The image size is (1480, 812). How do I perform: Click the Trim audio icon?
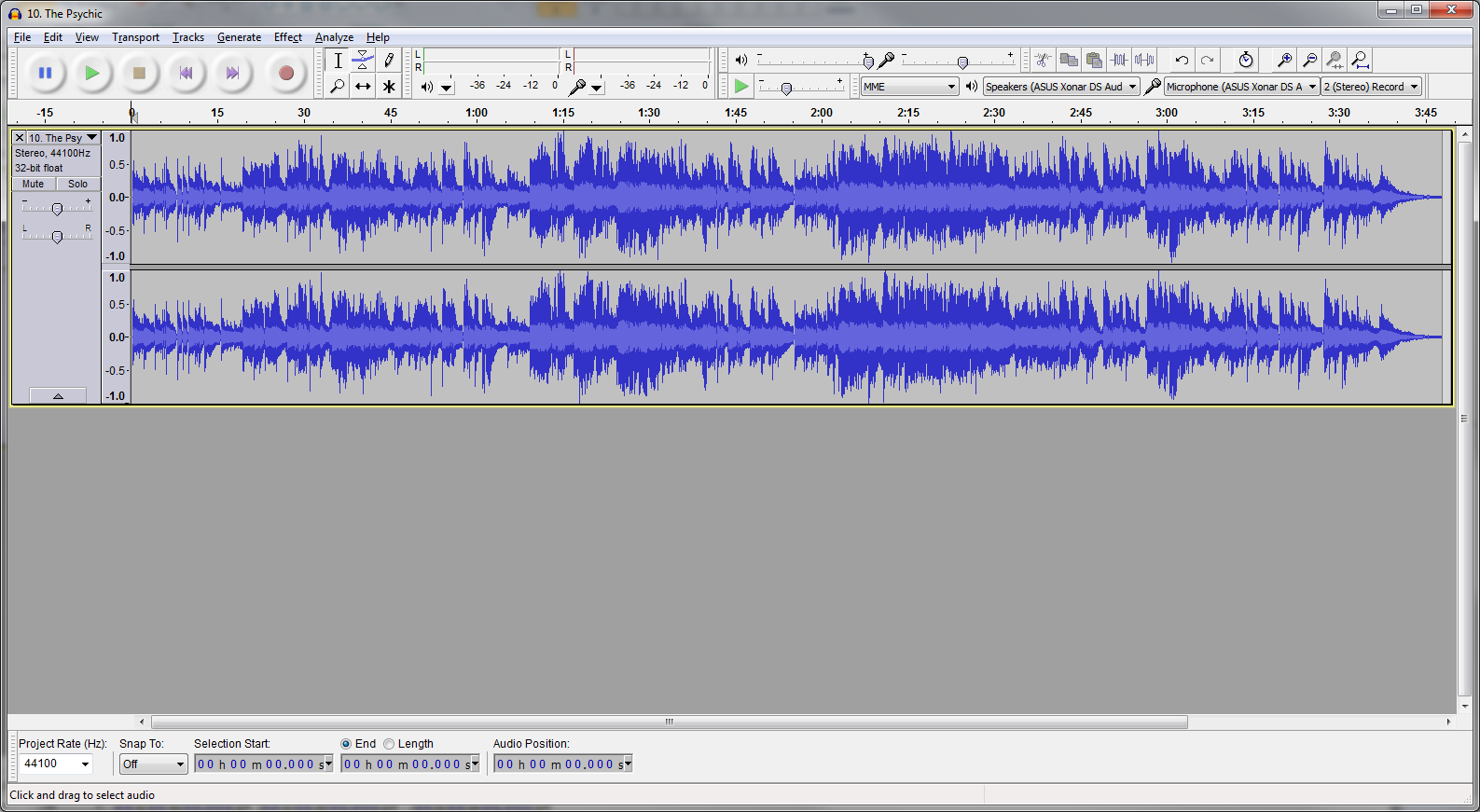[x=1119, y=60]
